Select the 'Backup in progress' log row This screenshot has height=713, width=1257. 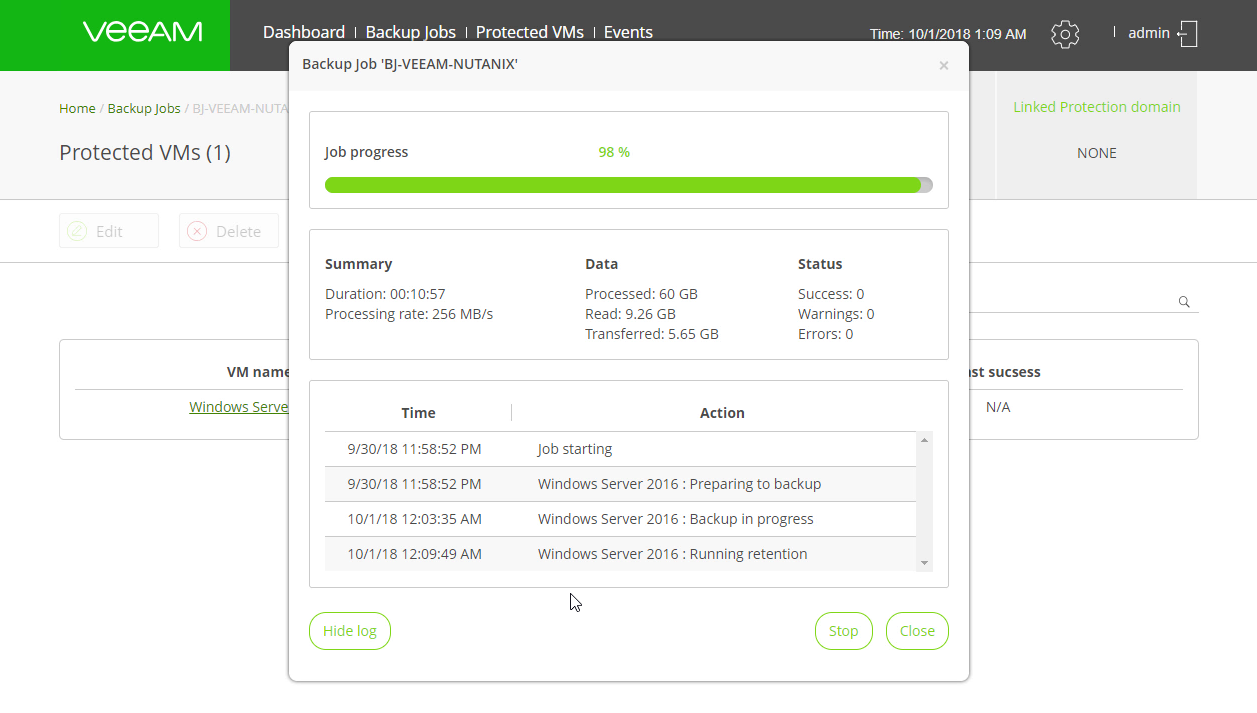[x=620, y=519]
